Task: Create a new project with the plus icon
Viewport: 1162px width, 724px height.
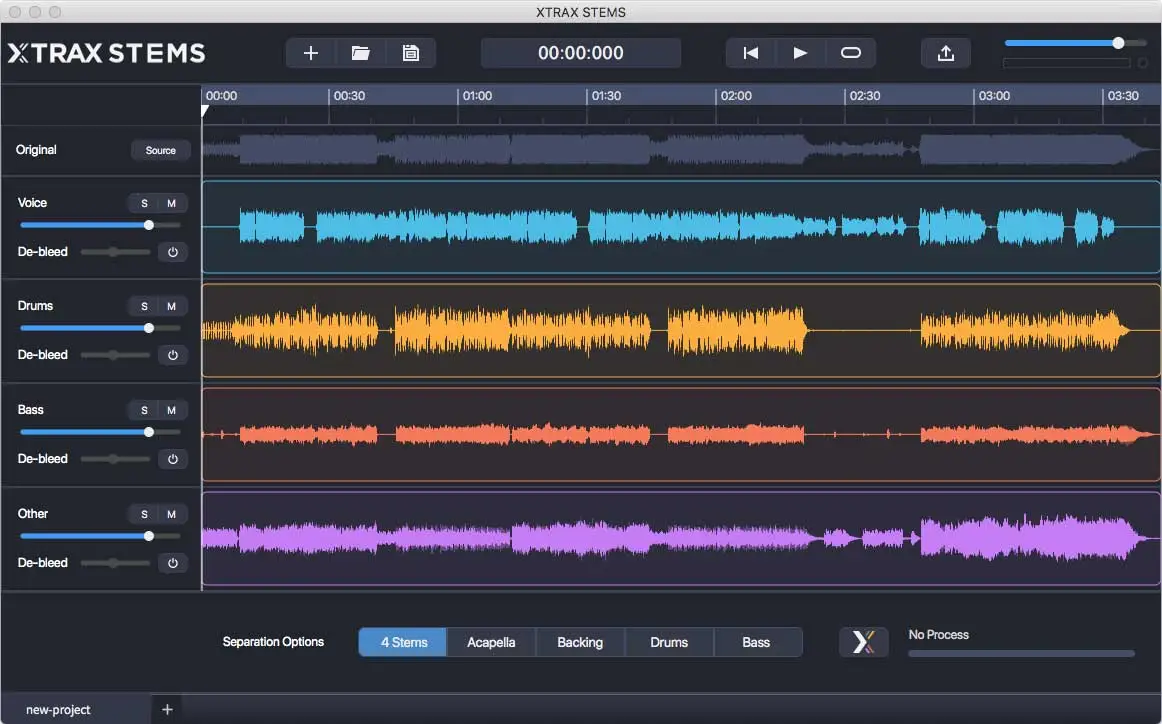Action: coord(310,52)
